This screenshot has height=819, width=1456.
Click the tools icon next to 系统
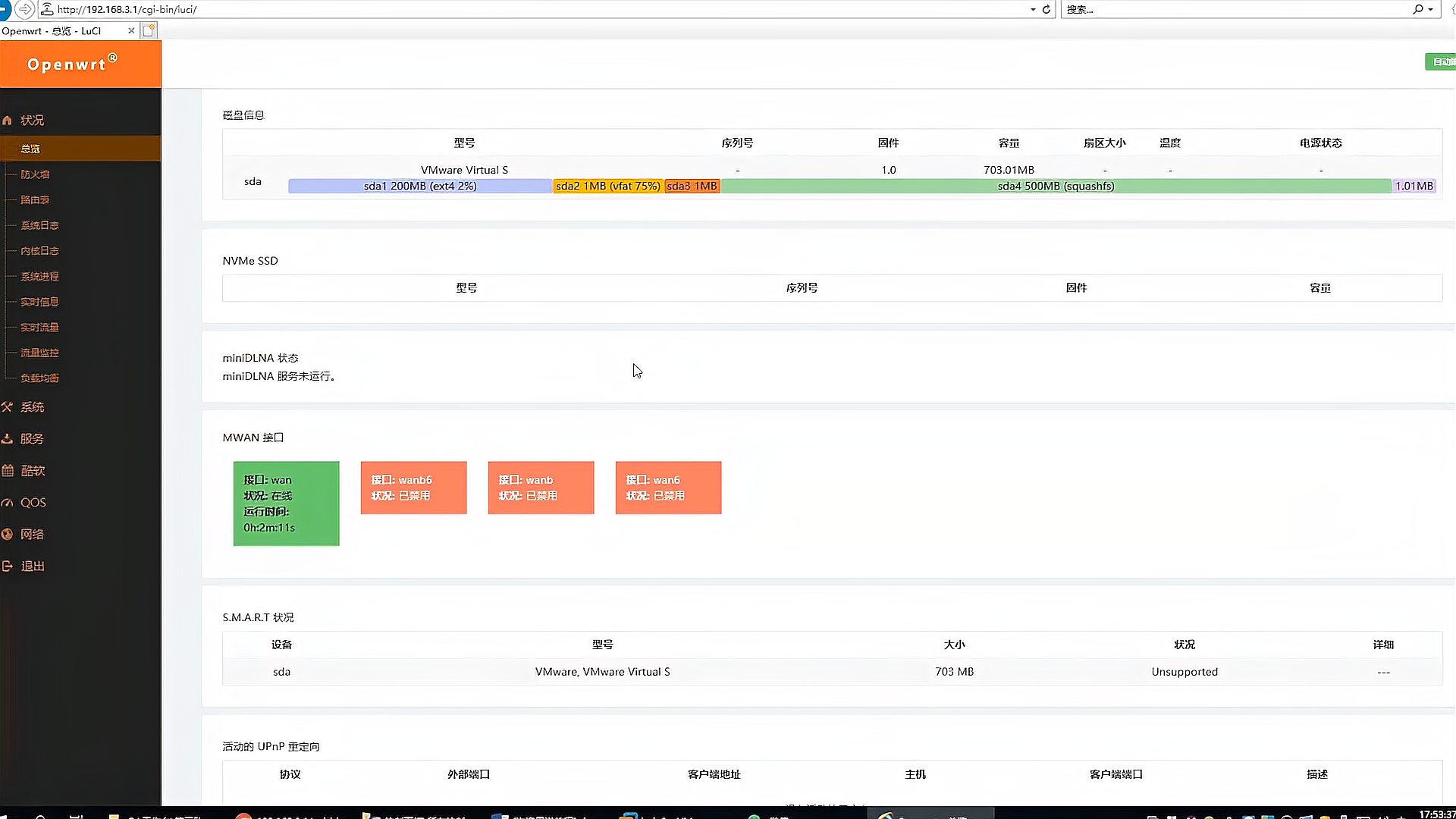coord(8,407)
